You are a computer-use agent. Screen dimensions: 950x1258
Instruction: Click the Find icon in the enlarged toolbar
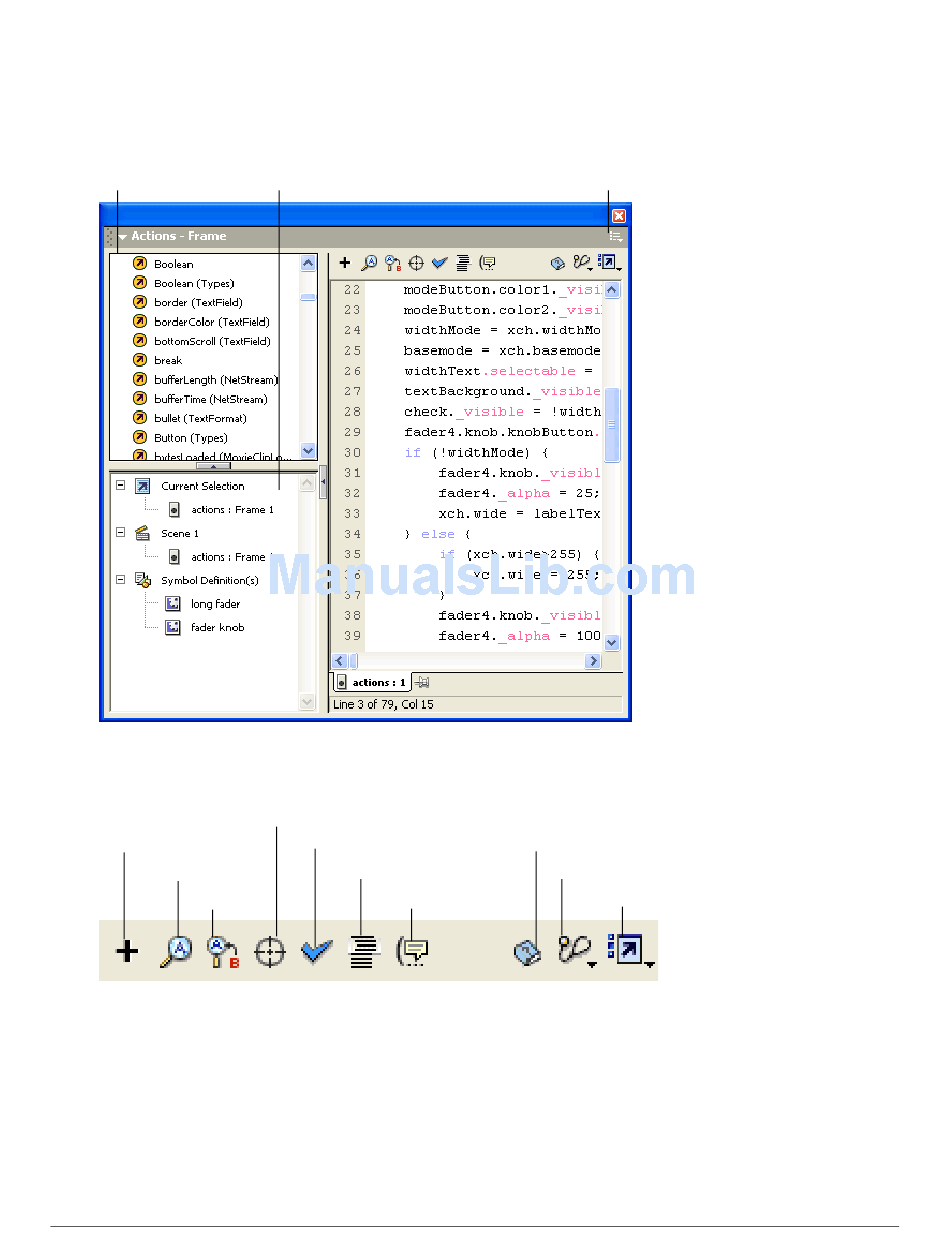pyautogui.click(x=176, y=951)
